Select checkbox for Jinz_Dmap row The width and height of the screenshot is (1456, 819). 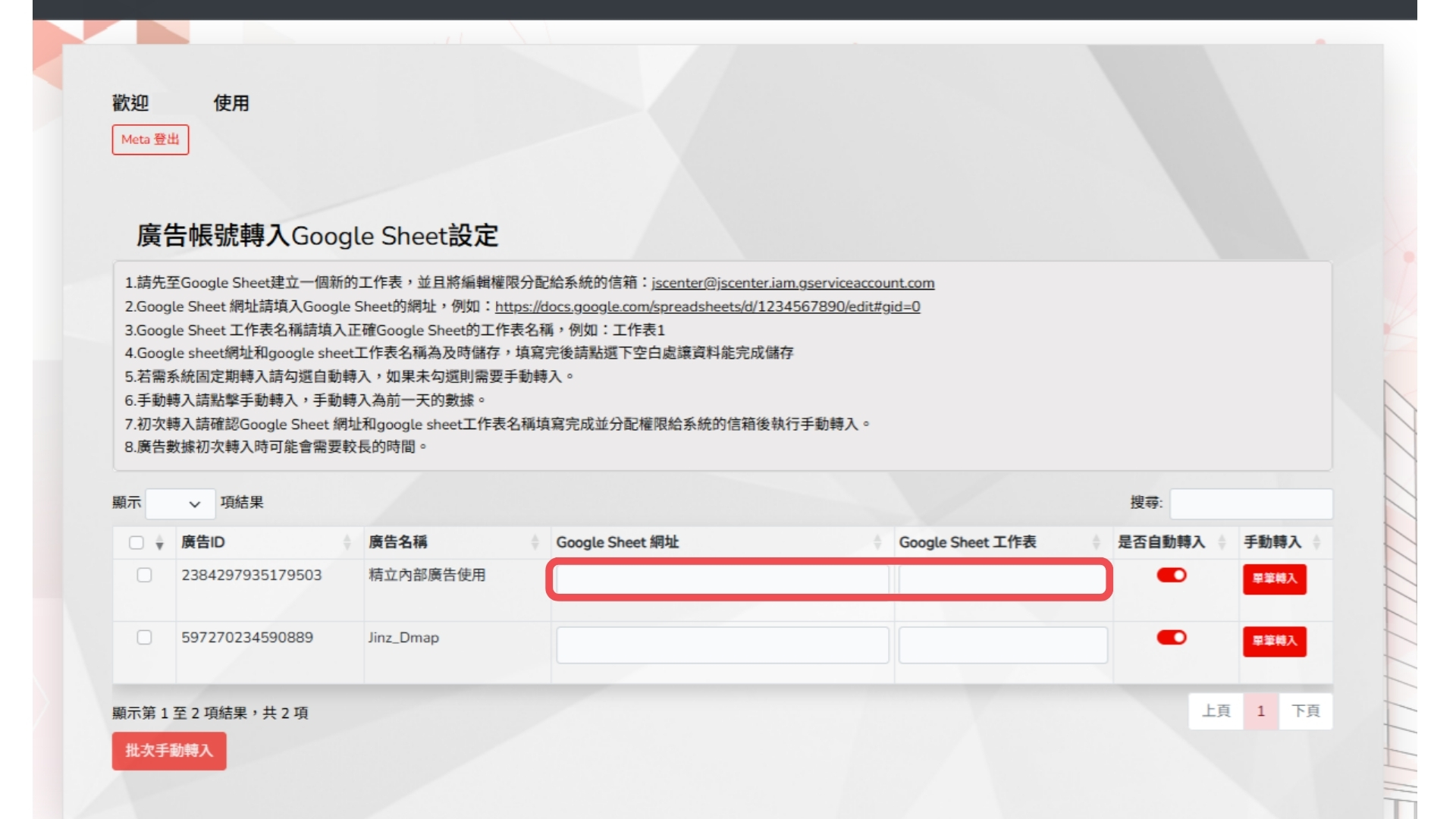click(144, 637)
